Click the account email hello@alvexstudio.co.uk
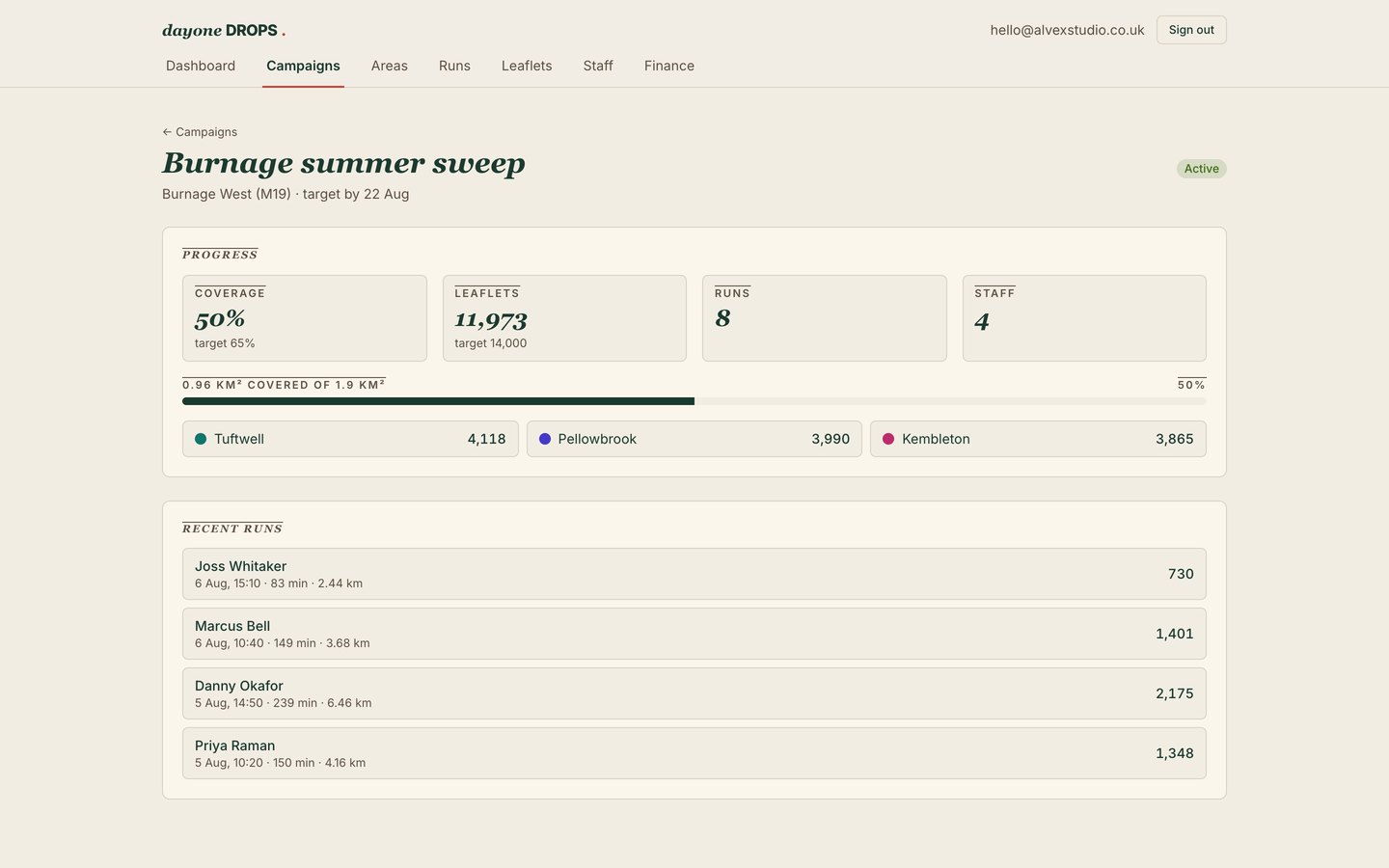Viewport: 1389px width, 868px height. tap(1067, 30)
